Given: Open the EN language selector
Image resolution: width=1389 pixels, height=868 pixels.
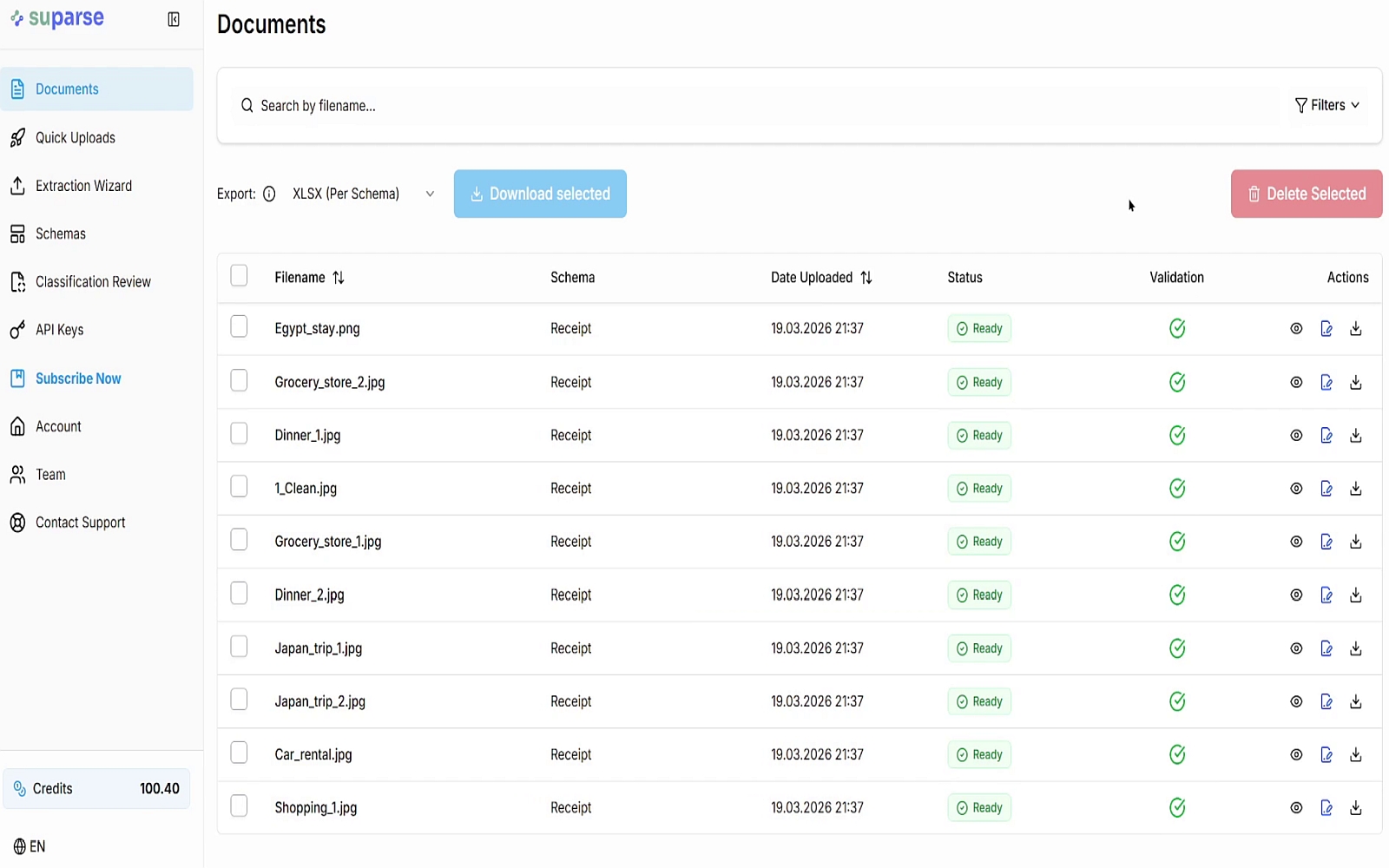Looking at the screenshot, I should tap(30, 846).
